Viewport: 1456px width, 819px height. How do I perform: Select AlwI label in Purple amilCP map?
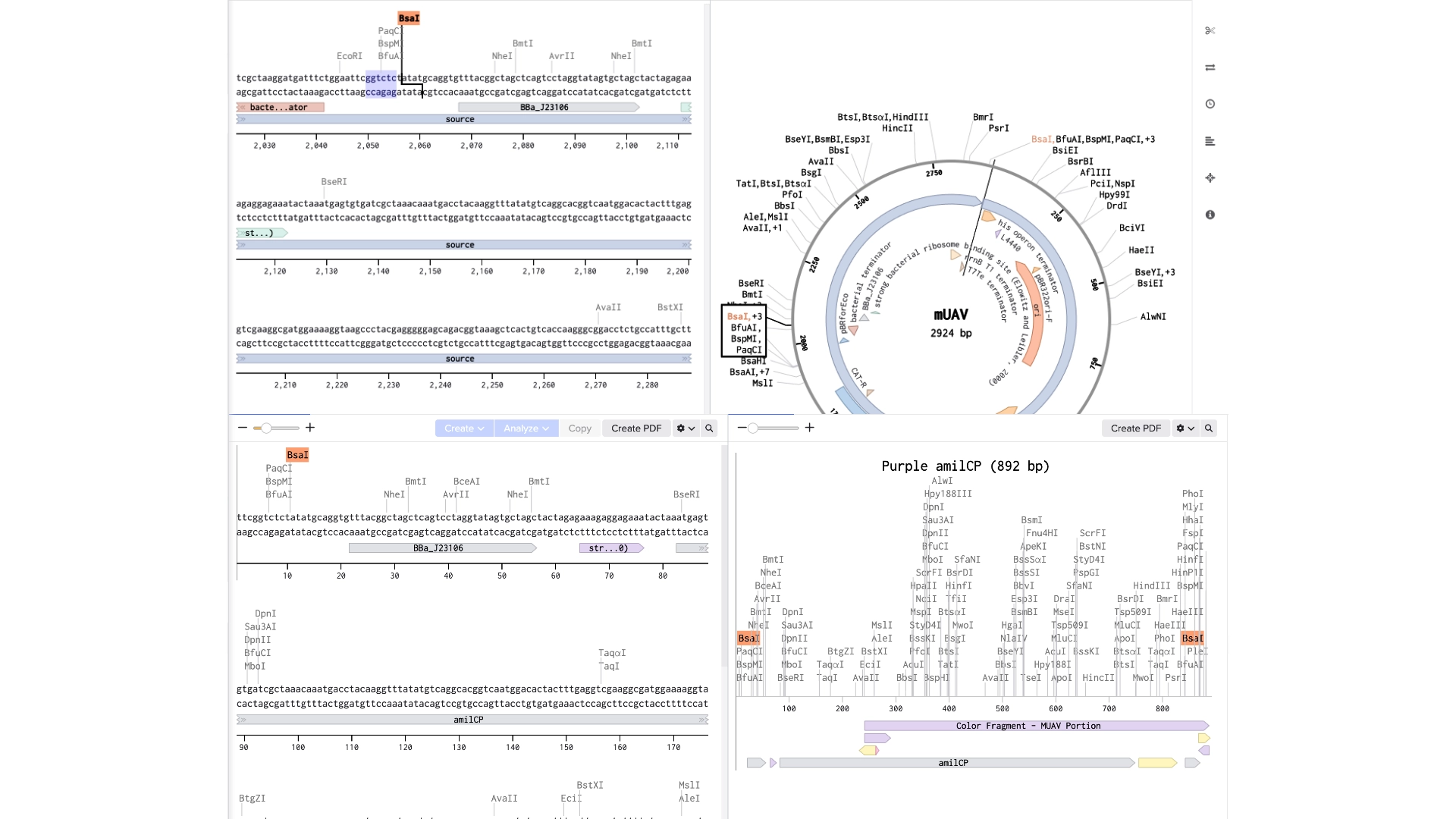[942, 481]
